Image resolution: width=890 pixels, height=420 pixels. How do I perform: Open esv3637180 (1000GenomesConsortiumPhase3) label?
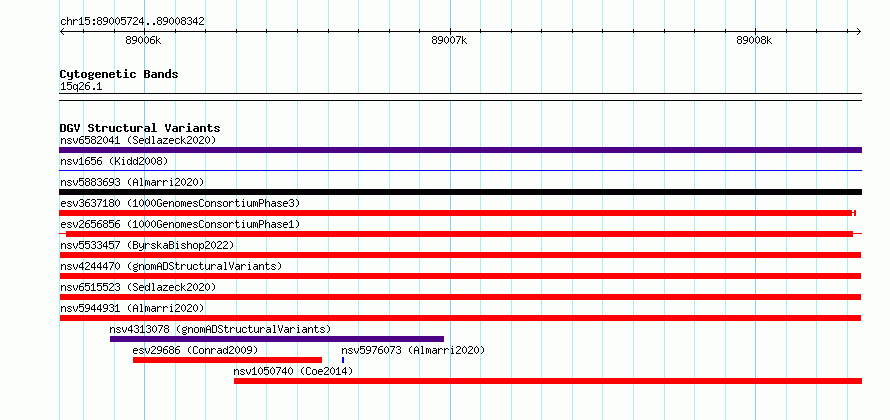tap(180, 203)
